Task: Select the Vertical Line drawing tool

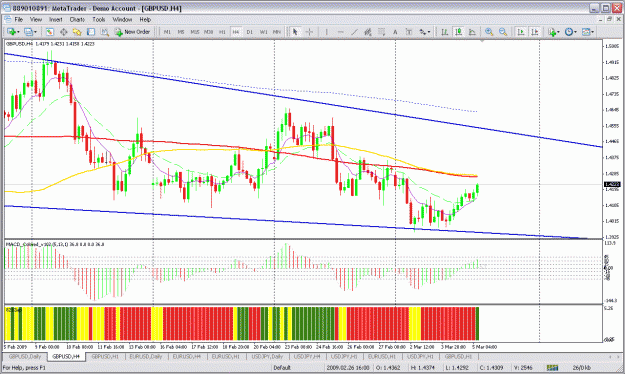Action: [x=326, y=32]
